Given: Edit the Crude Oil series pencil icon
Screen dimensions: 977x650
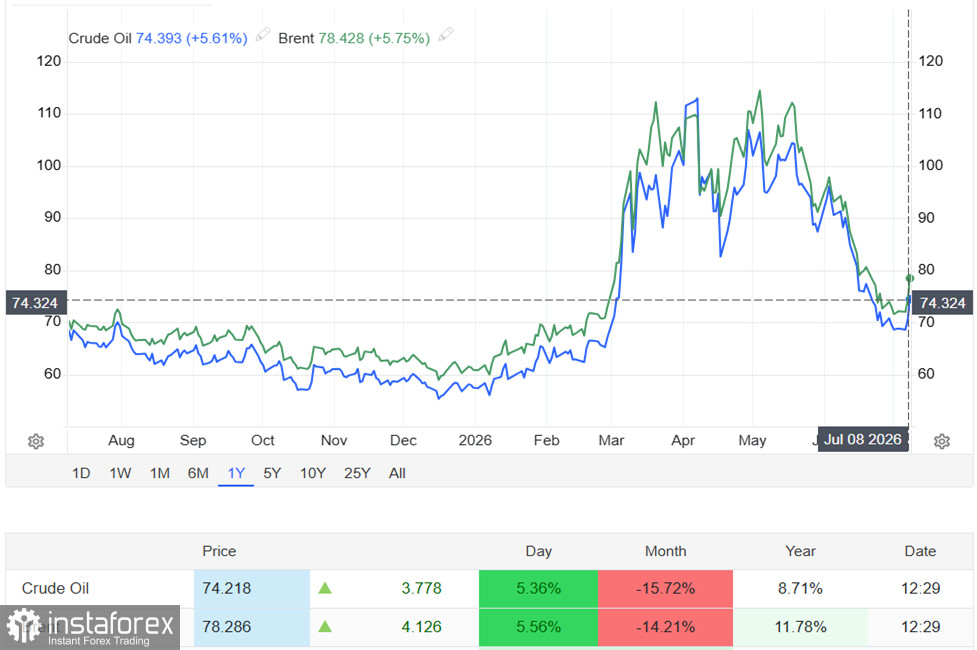Looking at the screenshot, I should click(x=263, y=34).
